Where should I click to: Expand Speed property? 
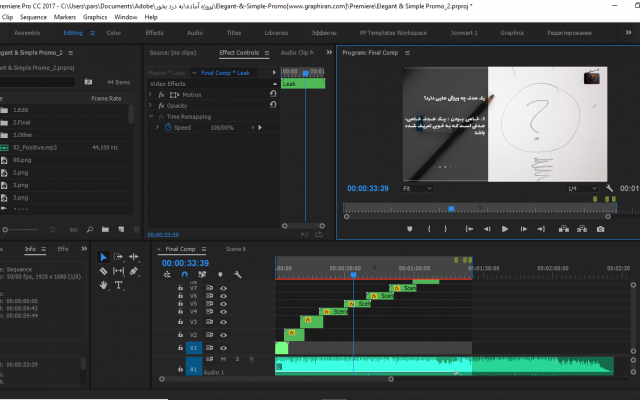(157, 127)
